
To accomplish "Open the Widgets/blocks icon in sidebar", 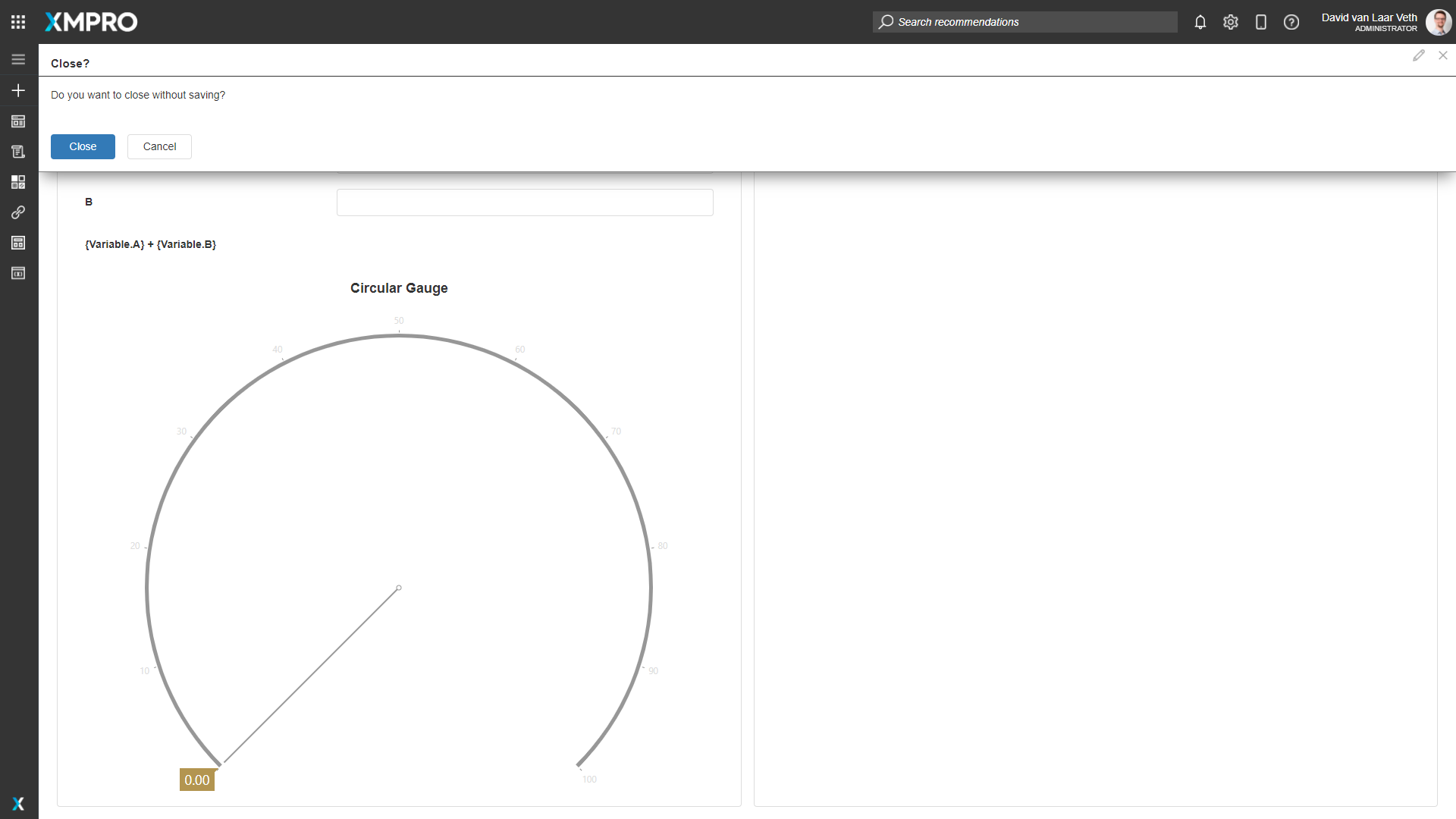I will pyautogui.click(x=18, y=182).
